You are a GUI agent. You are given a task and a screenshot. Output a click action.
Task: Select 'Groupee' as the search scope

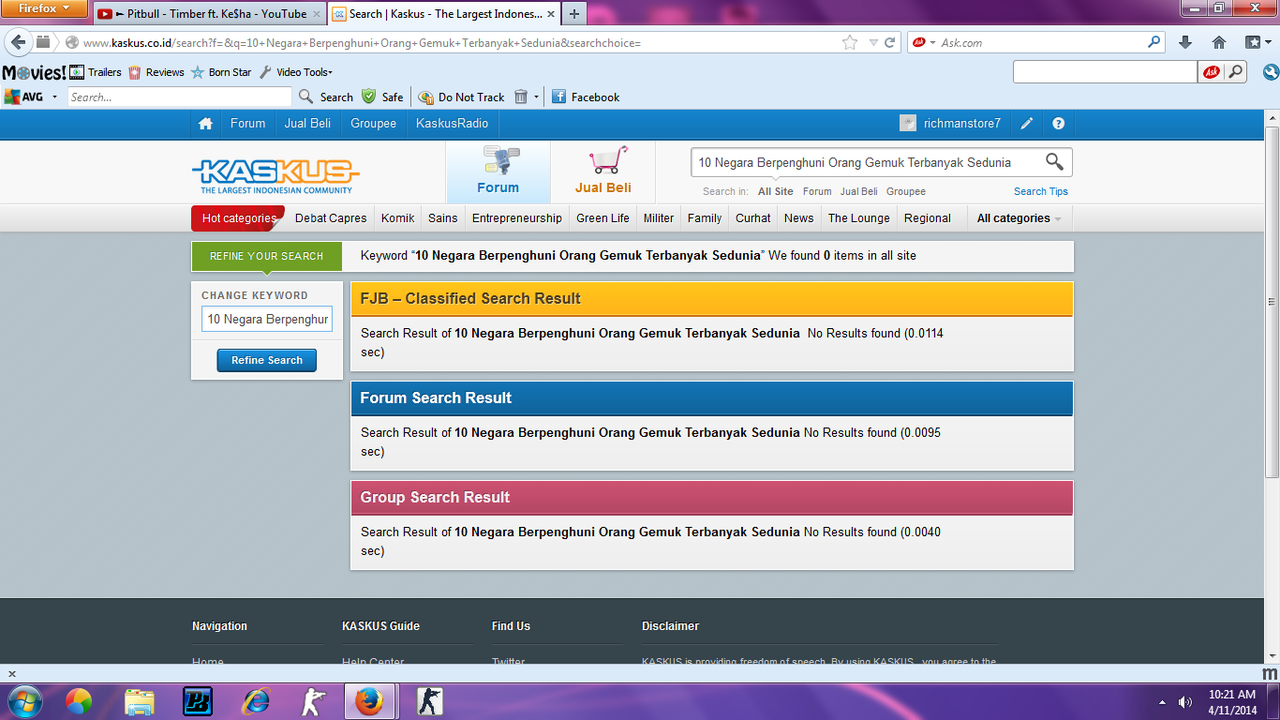[x=906, y=191]
